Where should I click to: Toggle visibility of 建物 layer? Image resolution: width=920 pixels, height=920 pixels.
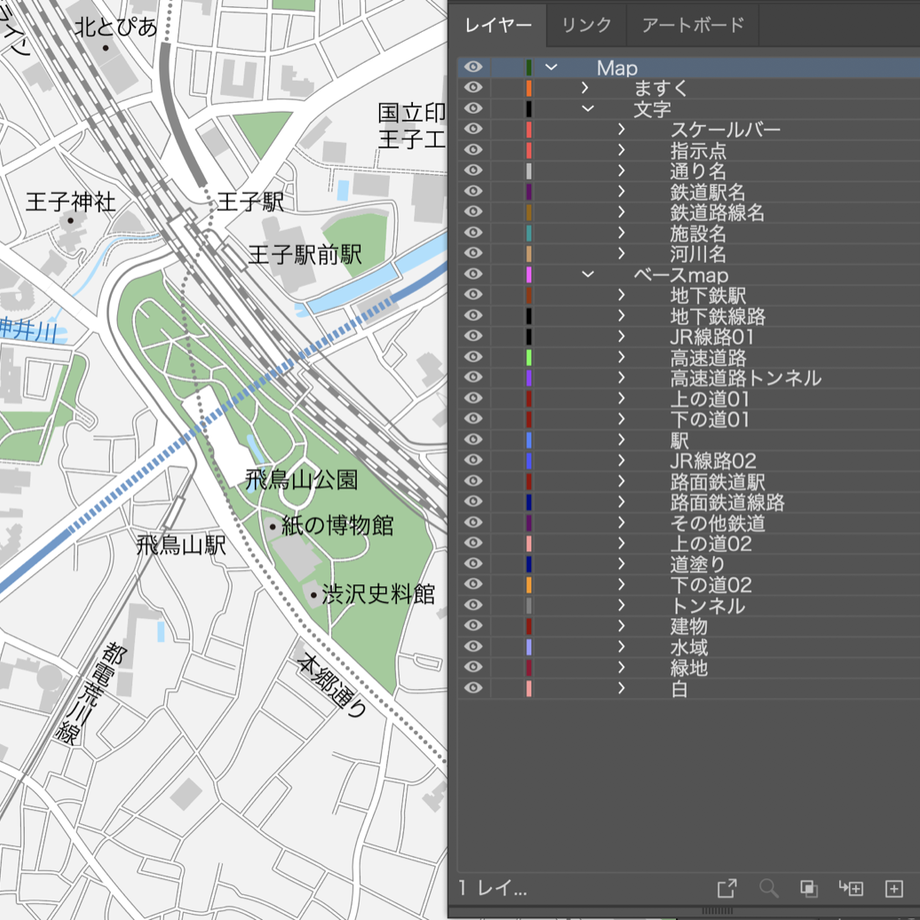(473, 625)
